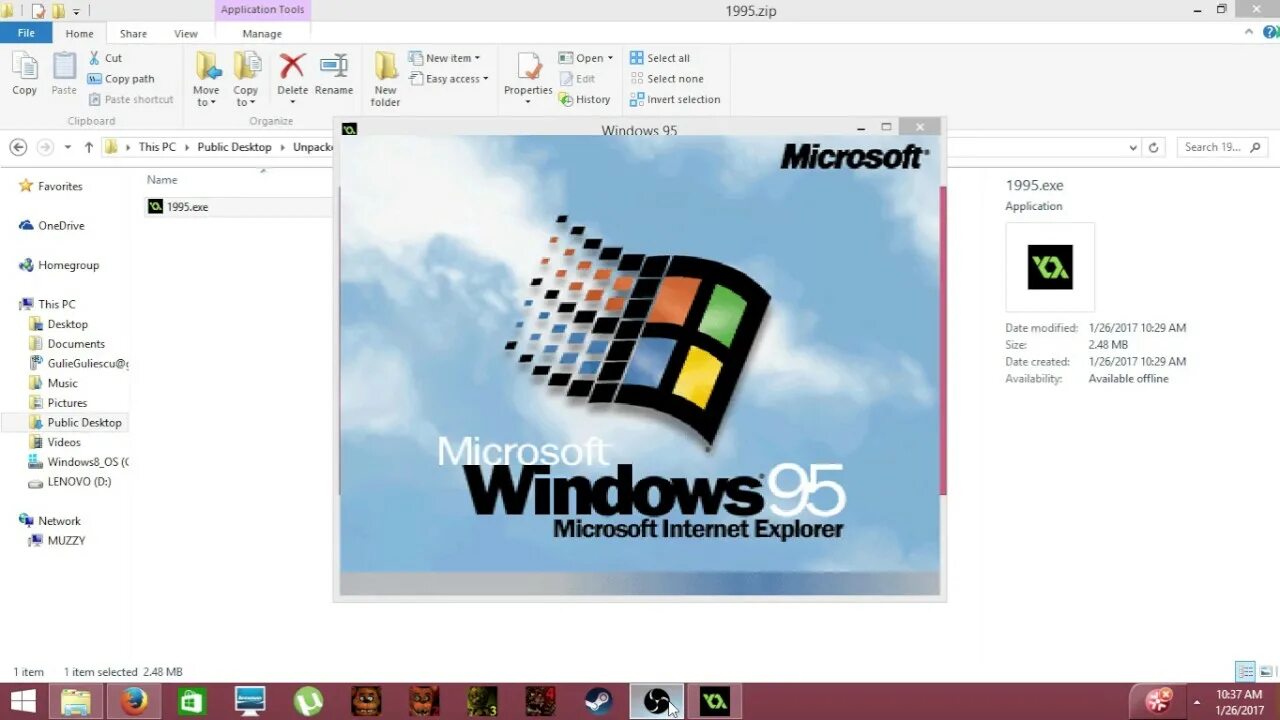Select Homegroup in navigation pane
Viewport: 1280px width, 720px height.
(x=59, y=265)
